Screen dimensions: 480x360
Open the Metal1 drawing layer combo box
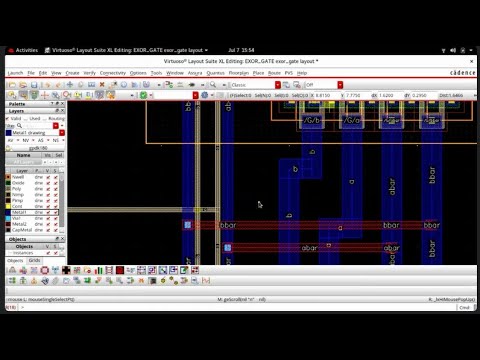click(x=62, y=133)
